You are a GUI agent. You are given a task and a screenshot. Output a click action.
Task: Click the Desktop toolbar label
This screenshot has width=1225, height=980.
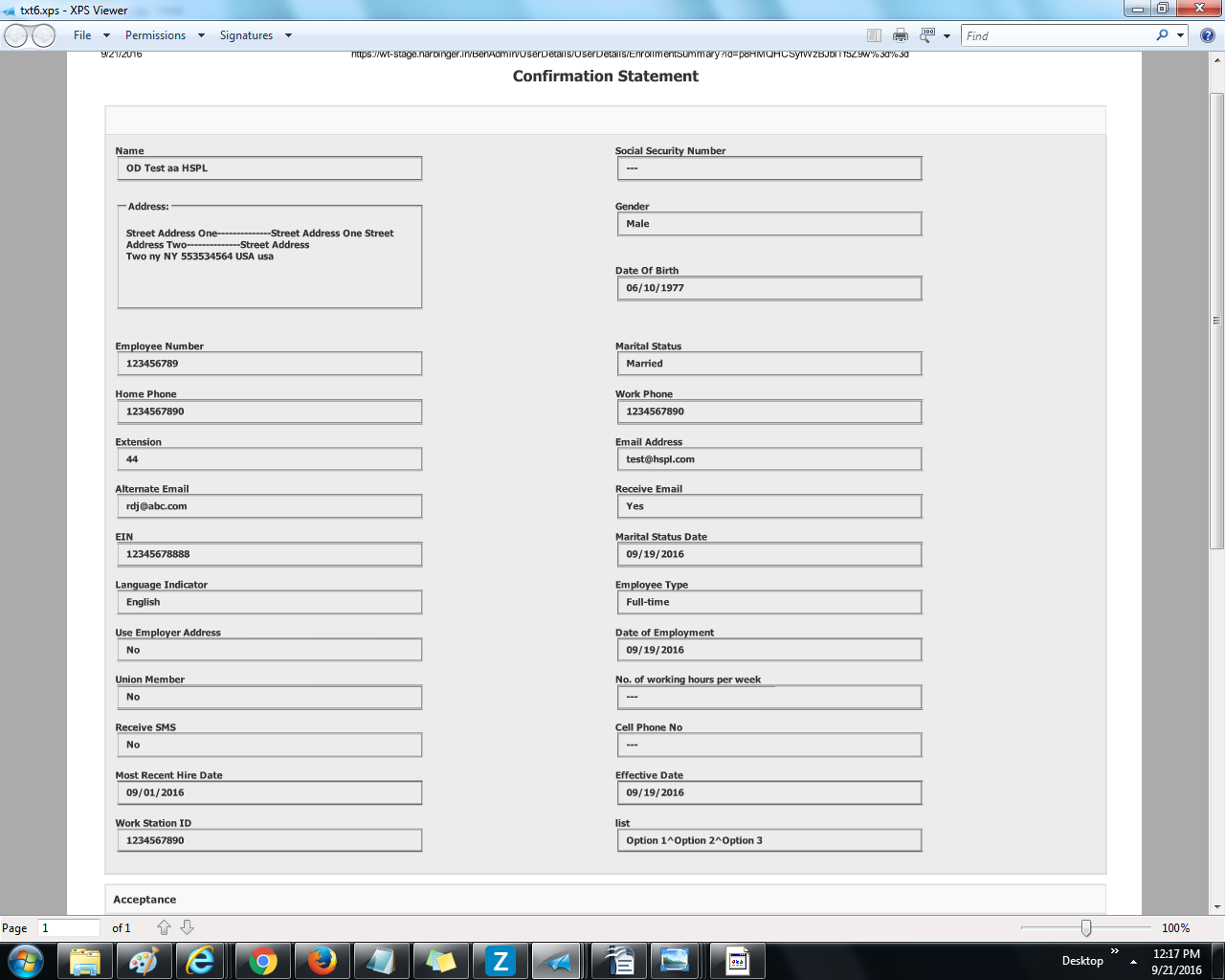[1082, 961]
